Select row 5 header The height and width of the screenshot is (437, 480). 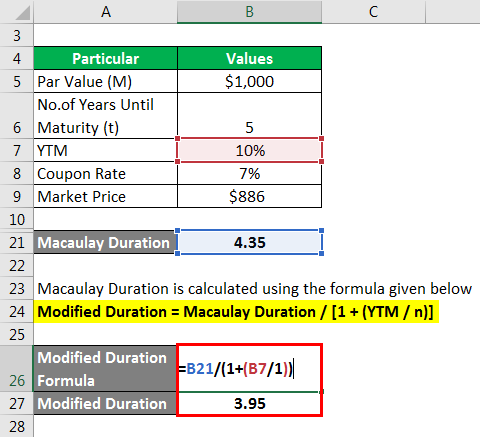(x=17, y=81)
